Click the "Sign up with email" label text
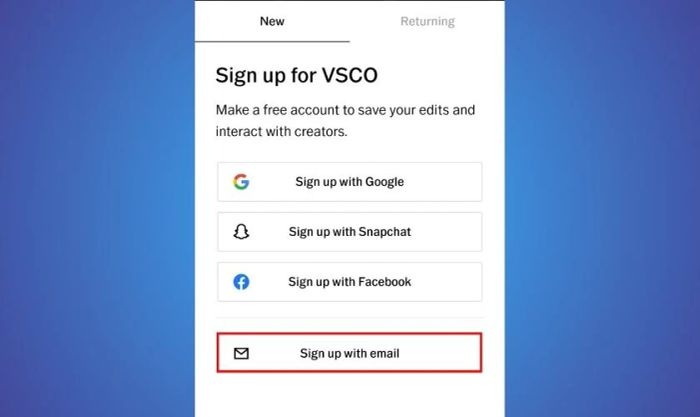This screenshot has height=417, width=700. click(350, 353)
